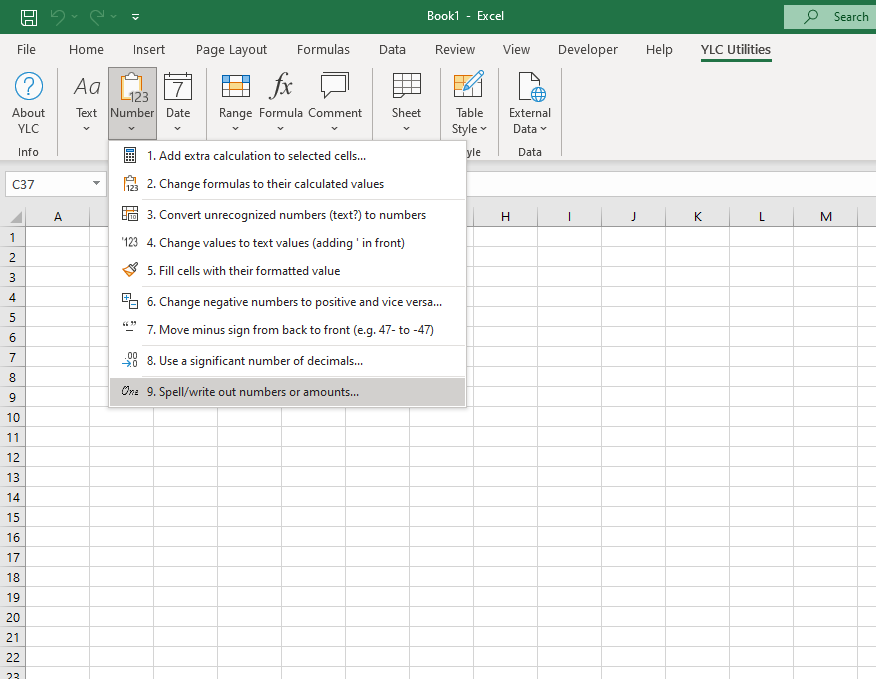The width and height of the screenshot is (876, 679).
Task: Open the Developer ribbon tab
Action: [588, 49]
